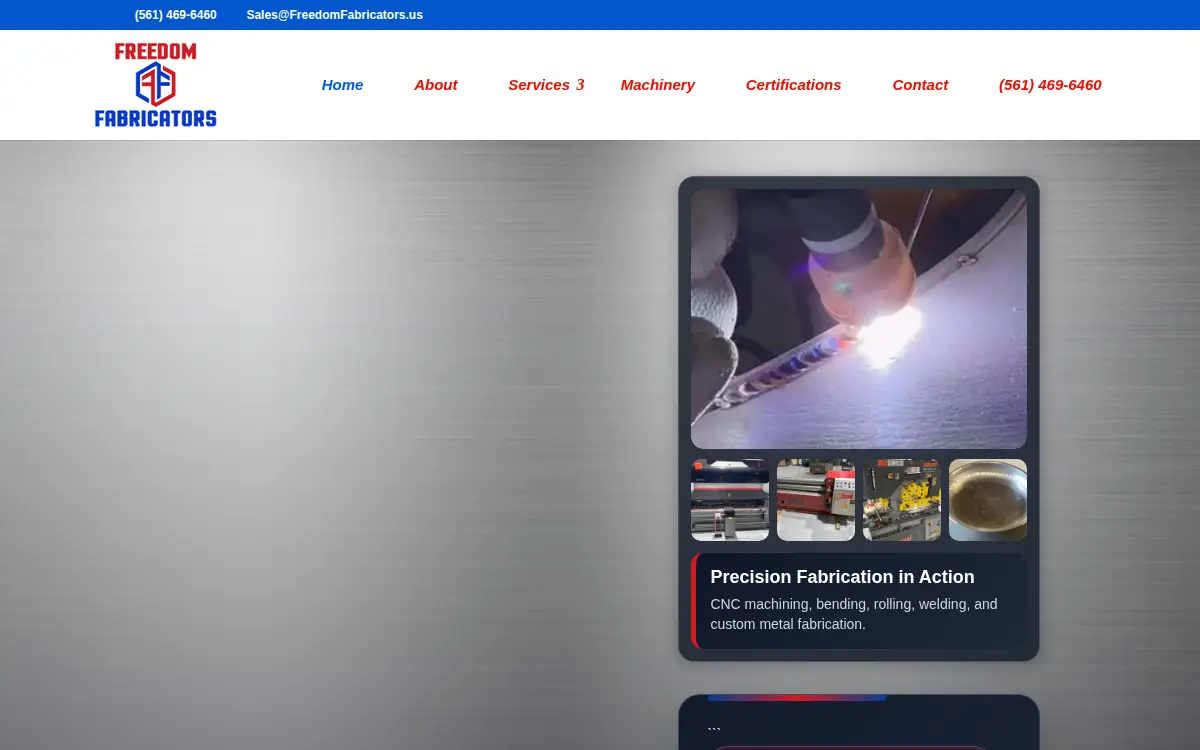The height and width of the screenshot is (750, 1200).
Task: Call (561) 469-6460 from the nav bar
Action: point(1050,85)
